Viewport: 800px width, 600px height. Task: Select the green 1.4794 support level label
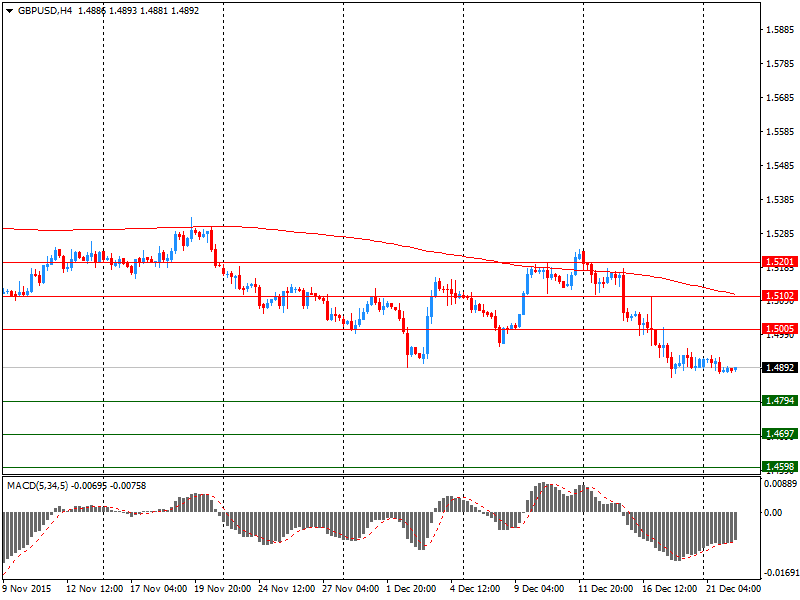(780, 401)
